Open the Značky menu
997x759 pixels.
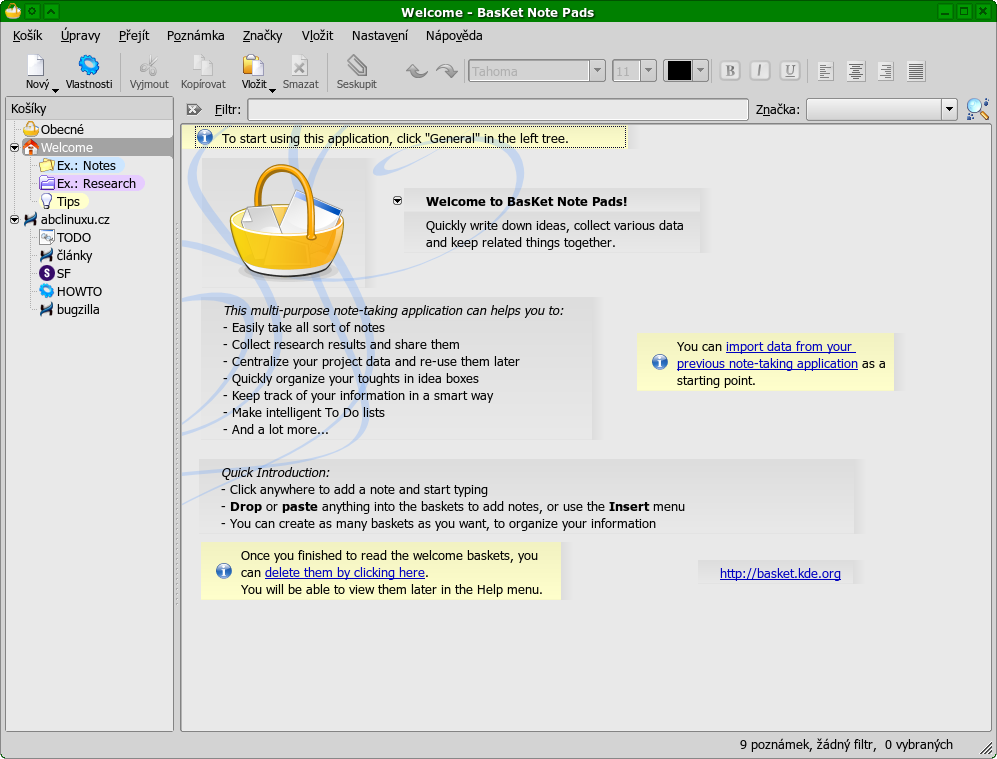click(262, 36)
